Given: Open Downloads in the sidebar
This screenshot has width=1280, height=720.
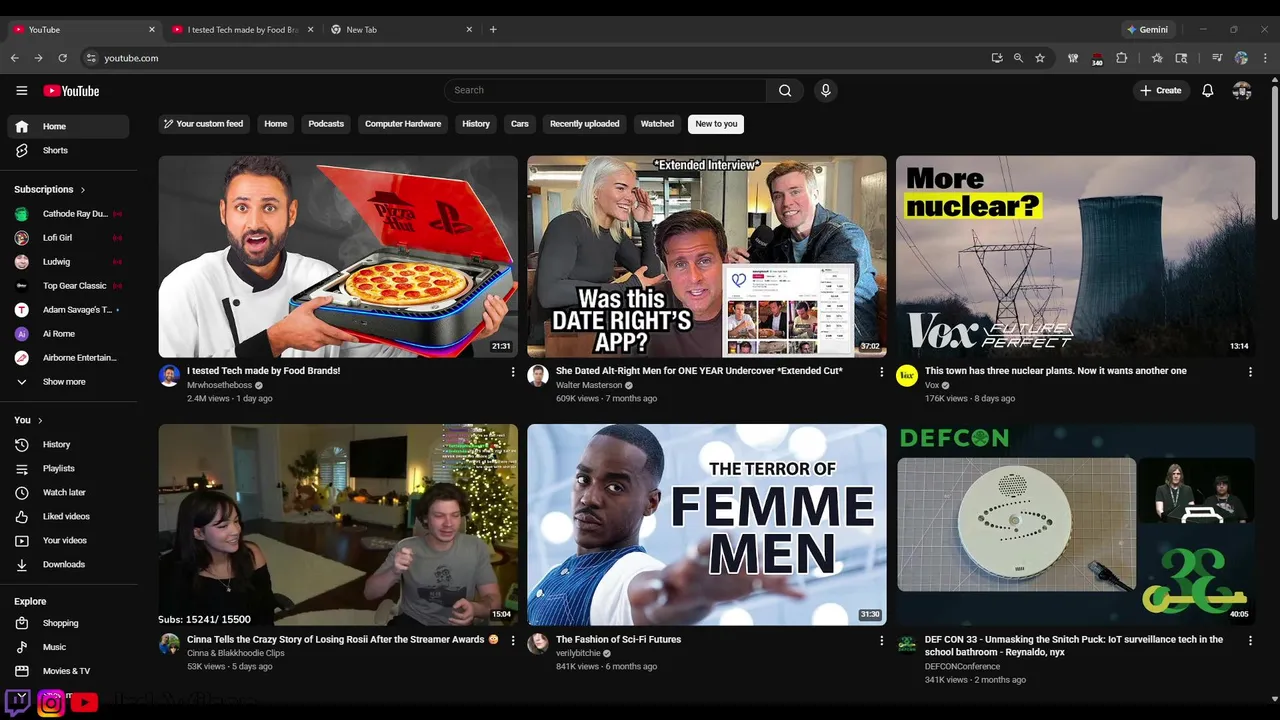Looking at the screenshot, I should (x=68, y=564).
